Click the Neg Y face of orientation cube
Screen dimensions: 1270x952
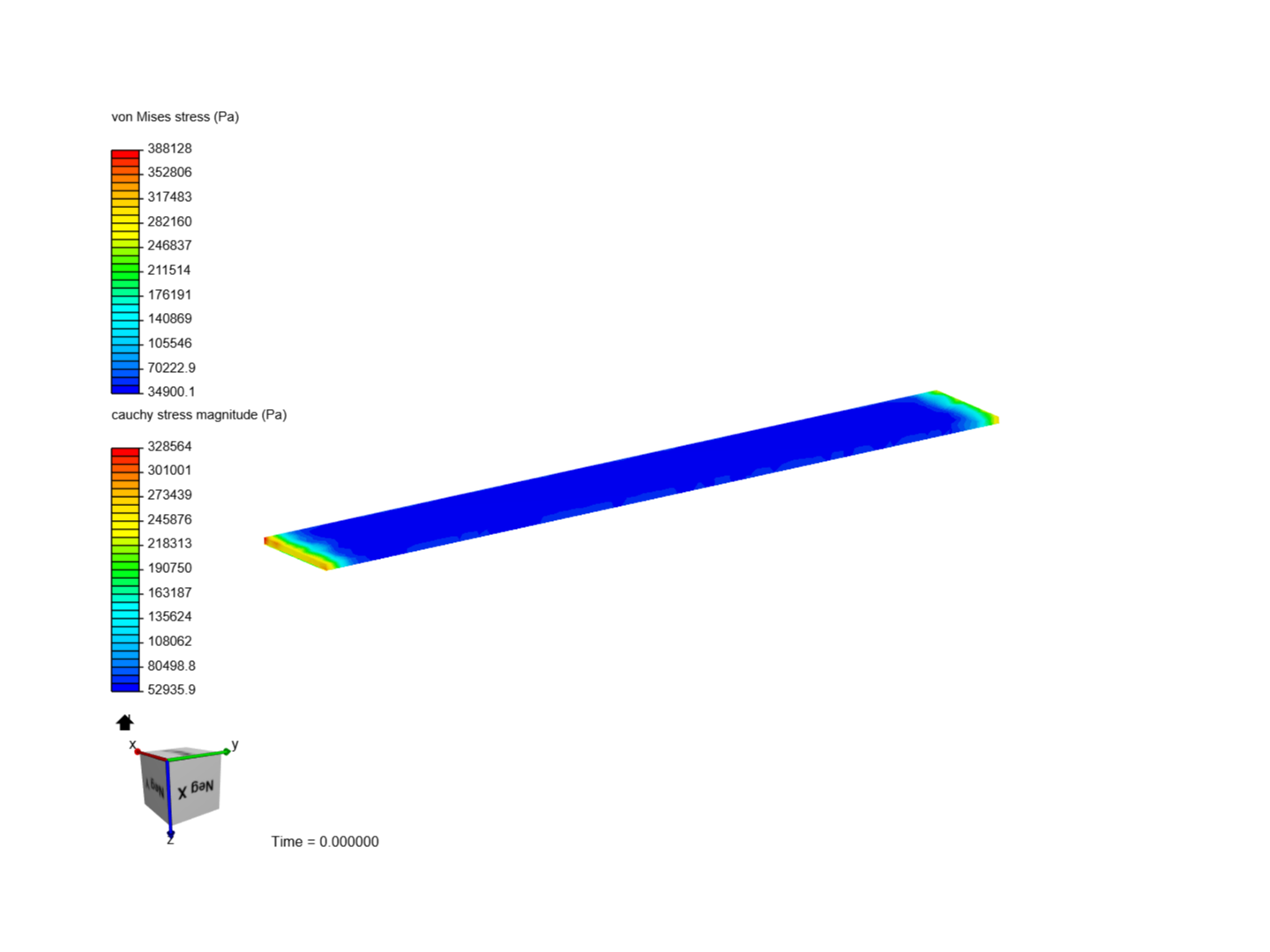pyautogui.click(x=154, y=787)
